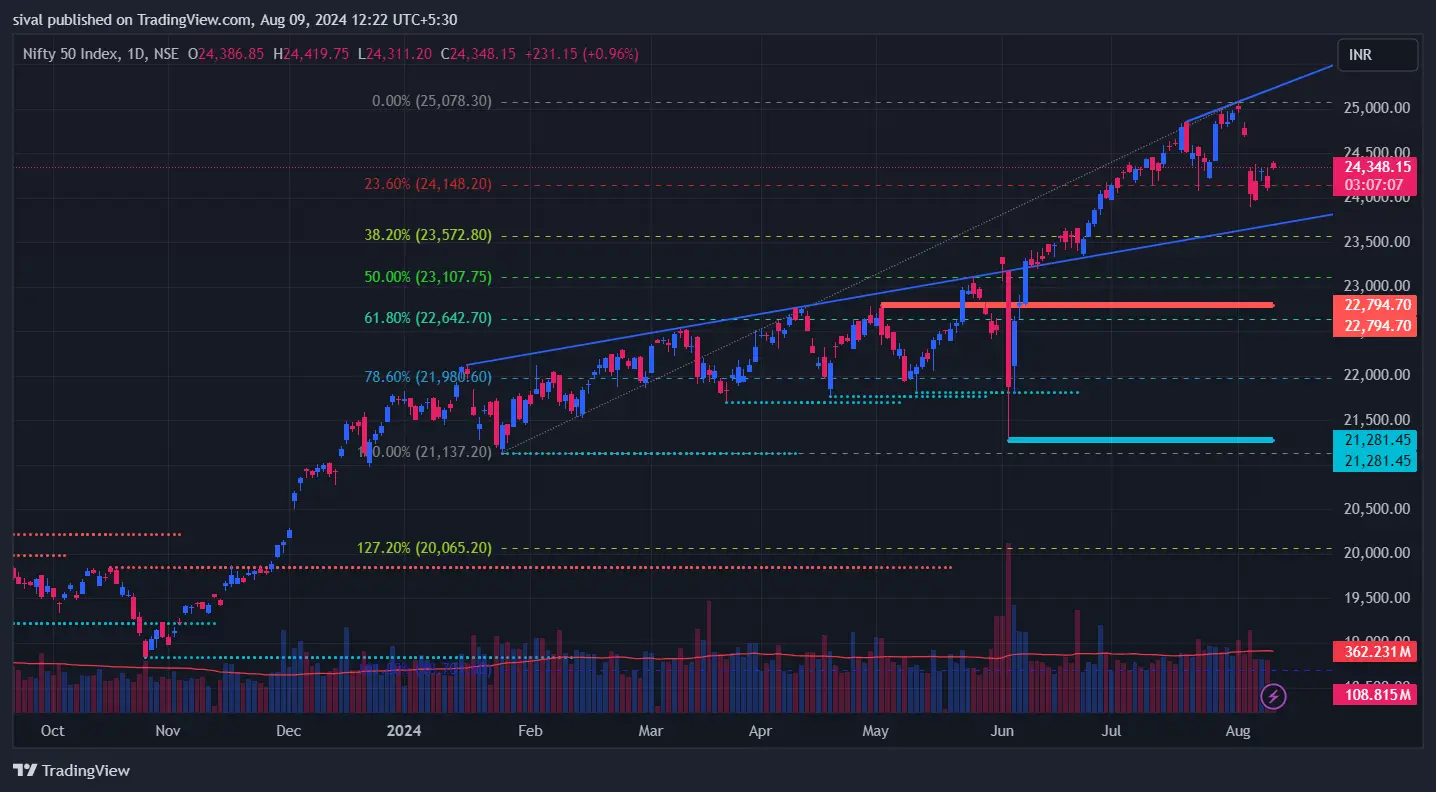Click 23,000.00 on the price axis

[x=1375, y=286]
